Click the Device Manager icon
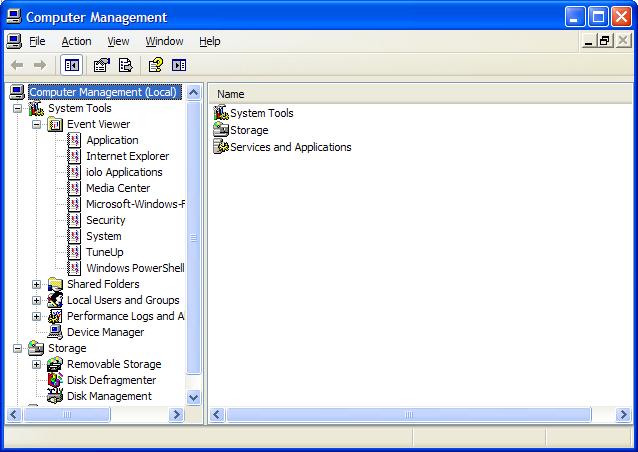This screenshot has height=452, width=638. (x=55, y=332)
